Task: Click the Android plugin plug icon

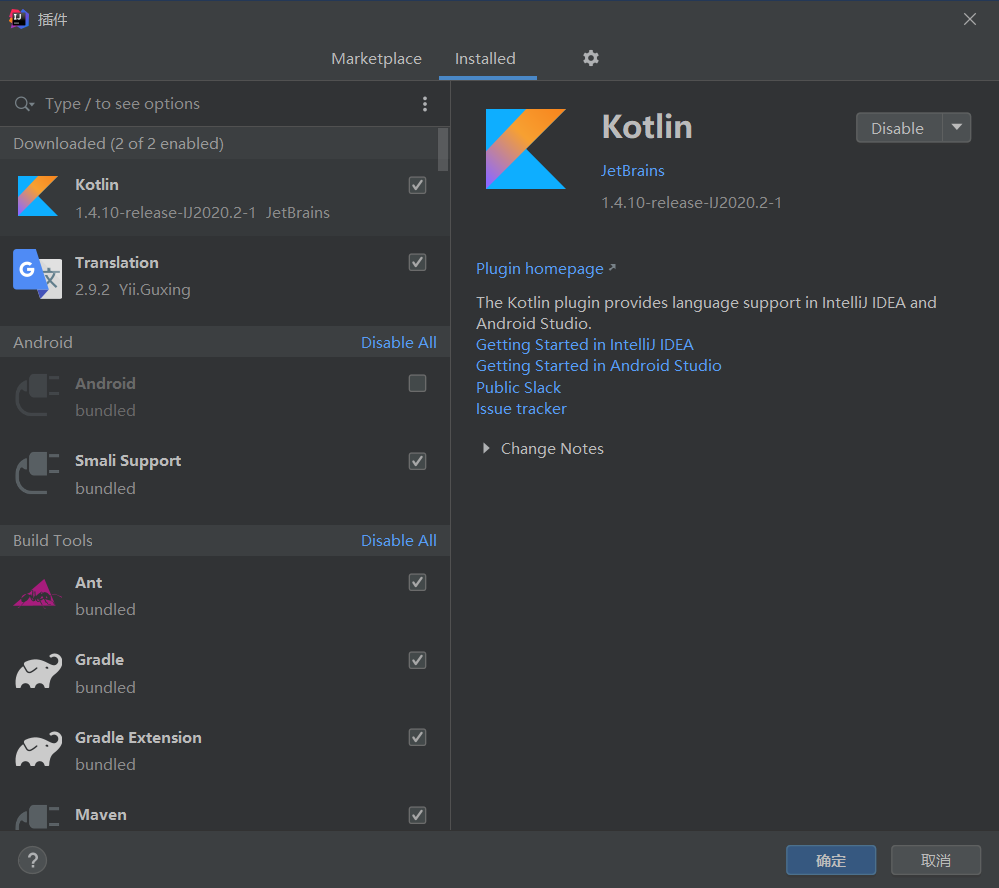Action: click(38, 396)
